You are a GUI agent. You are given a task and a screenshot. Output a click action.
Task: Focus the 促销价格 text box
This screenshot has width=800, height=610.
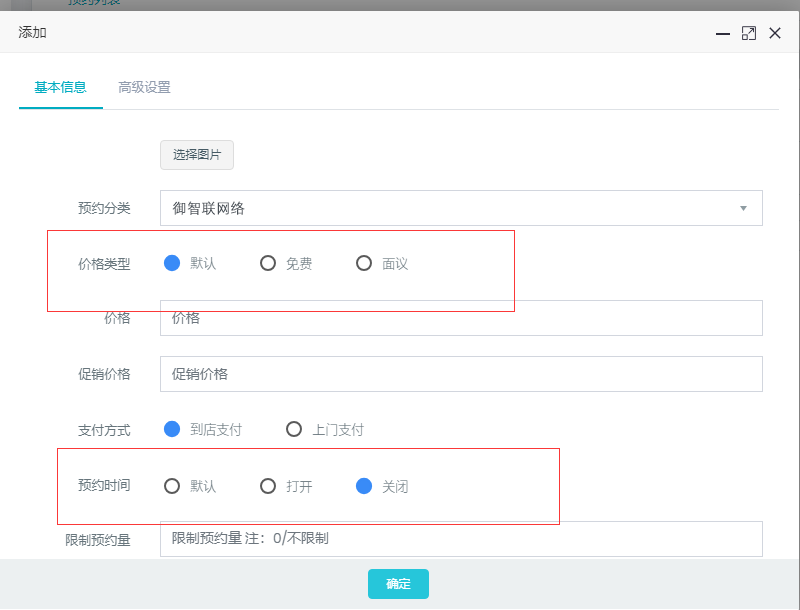pyautogui.click(x=460, y=374)
